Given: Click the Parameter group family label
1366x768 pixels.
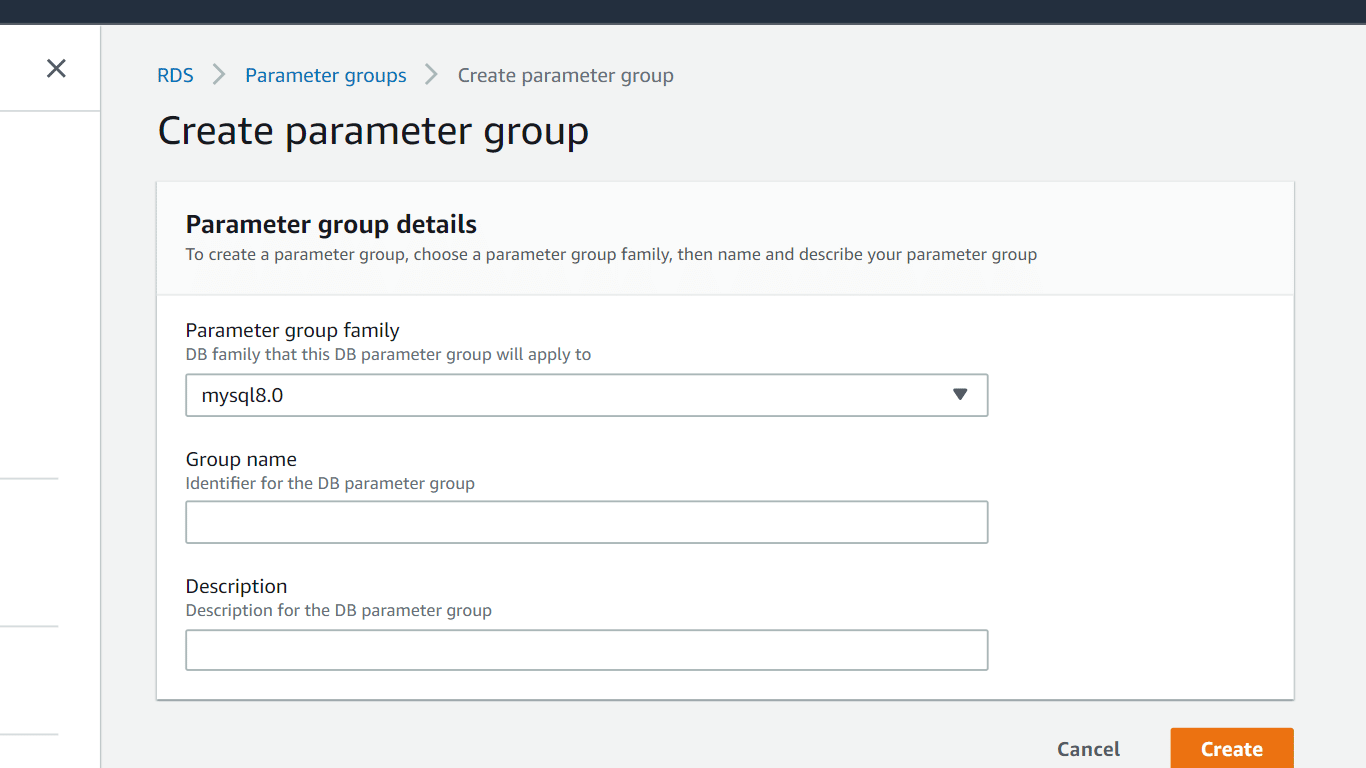Looking at the screenshot, I should 292,330.
